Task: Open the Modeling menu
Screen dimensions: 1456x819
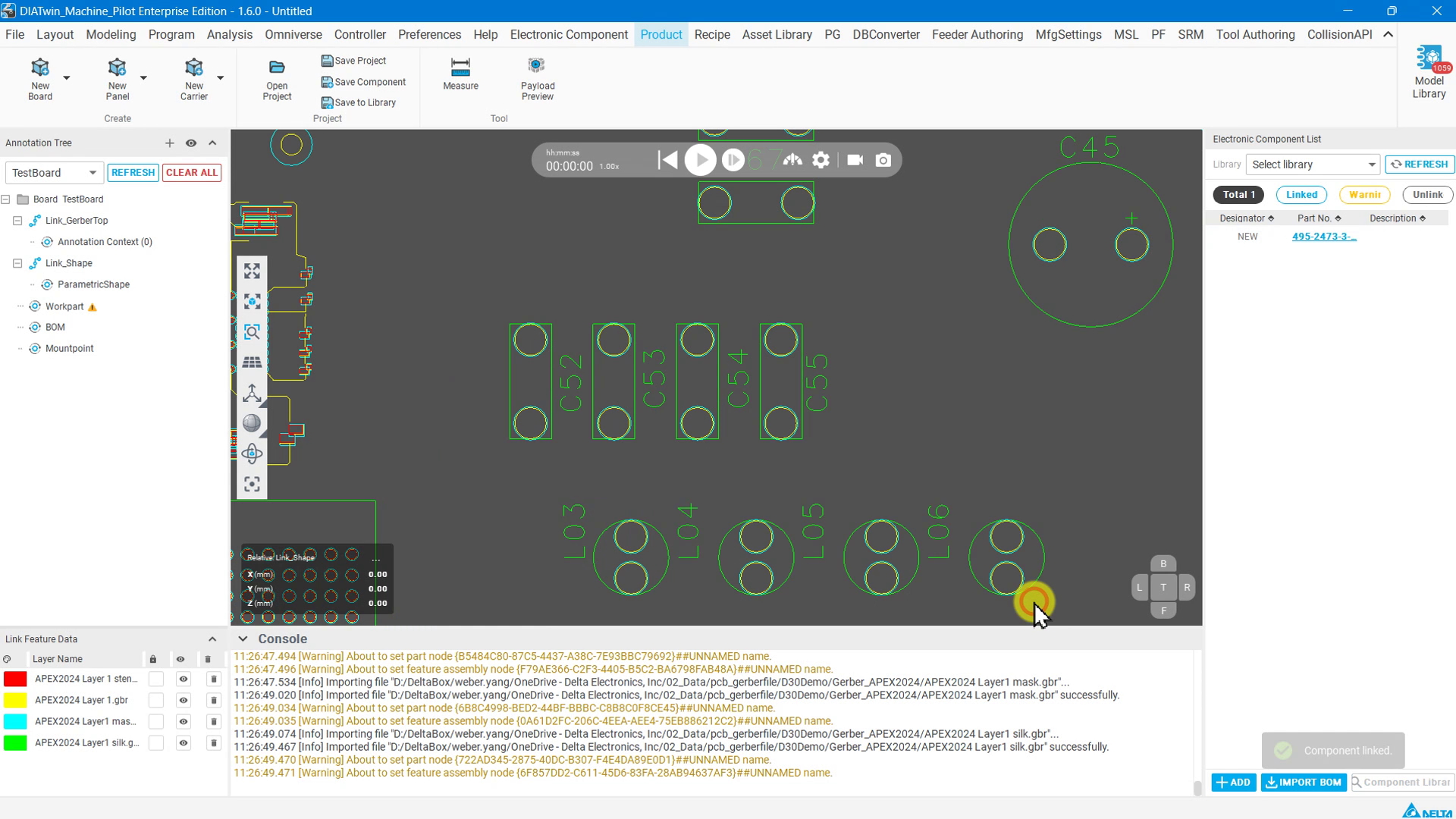Action: (111, 35)
